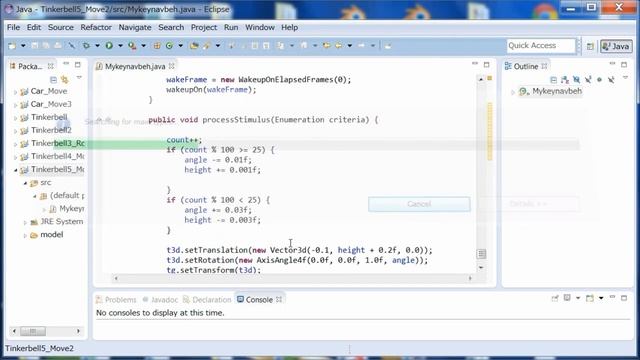The image size is (640, 360).
Task: Toggle the Java perspective button
Action: click(616, 47)
